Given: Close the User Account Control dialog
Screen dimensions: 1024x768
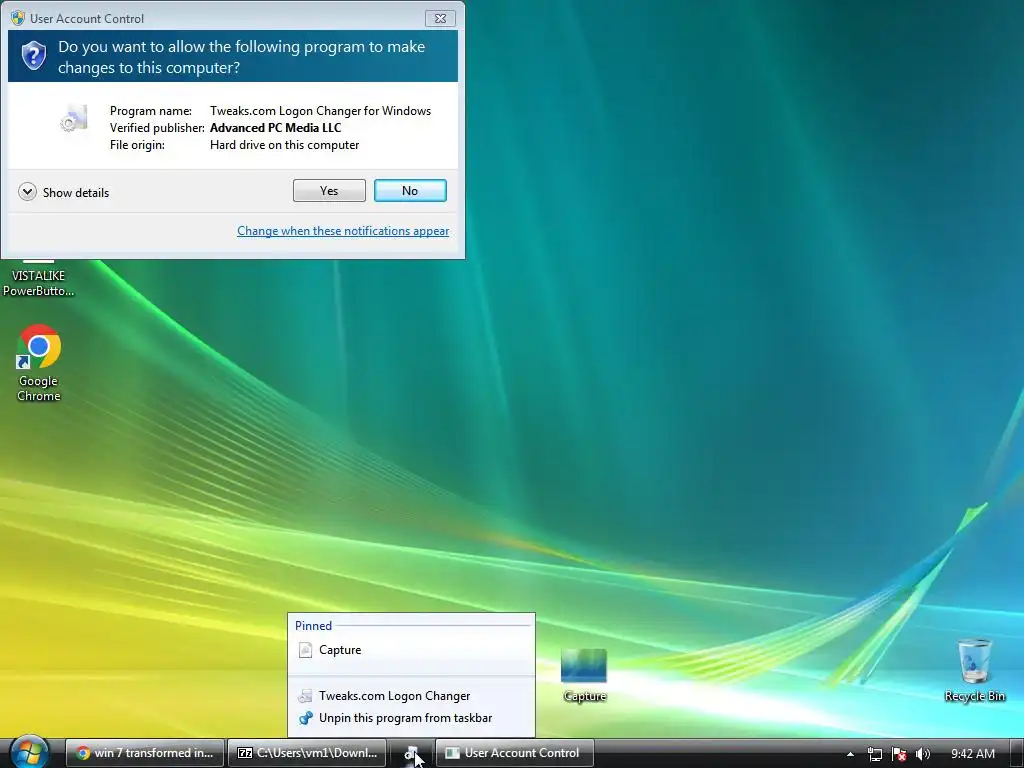Looking at the screenshot, I should coord(440,18).
